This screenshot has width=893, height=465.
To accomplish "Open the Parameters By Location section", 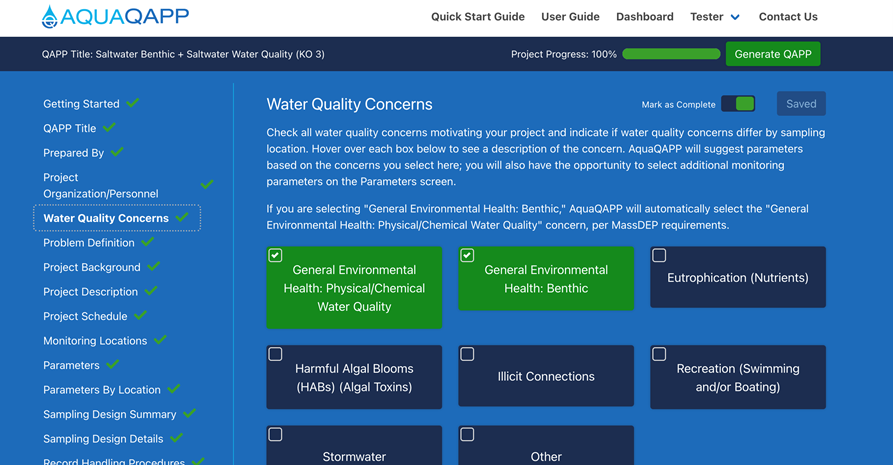I will coord(102,390).
